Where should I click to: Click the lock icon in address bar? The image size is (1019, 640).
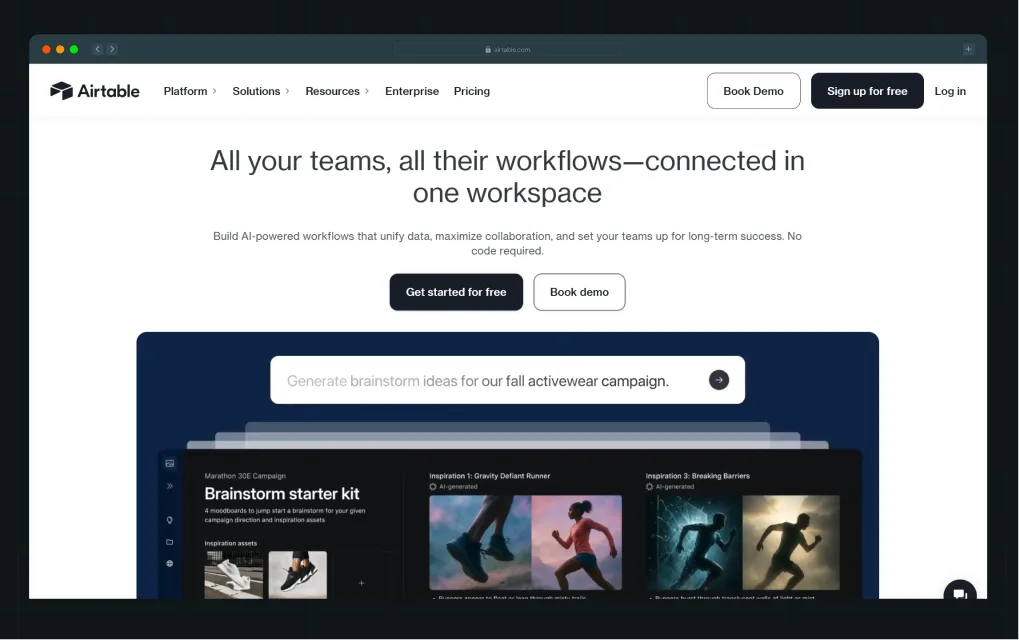coord(488,49)
